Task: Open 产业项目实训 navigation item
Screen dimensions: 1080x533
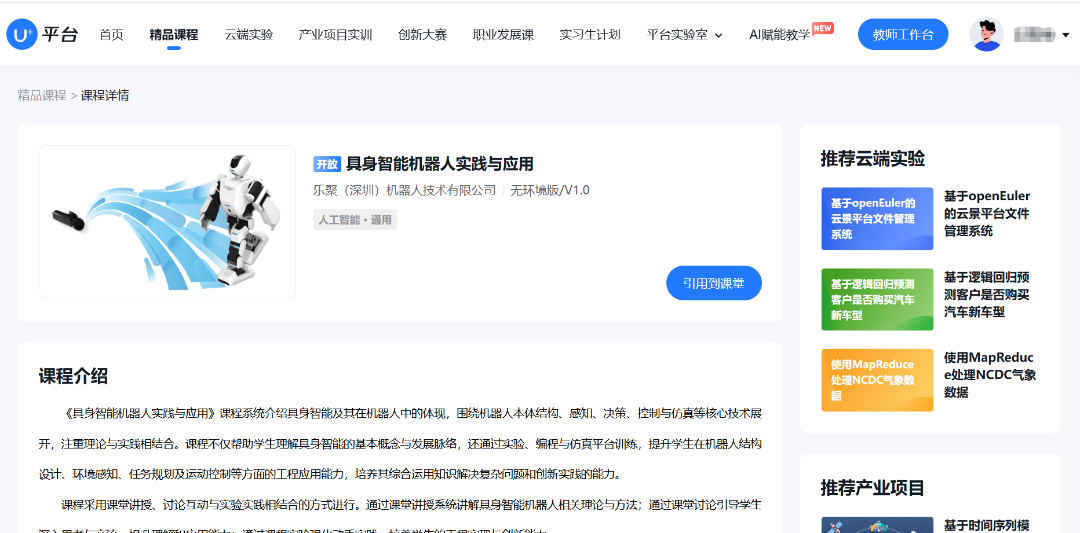Action: [x=335, y=35]
